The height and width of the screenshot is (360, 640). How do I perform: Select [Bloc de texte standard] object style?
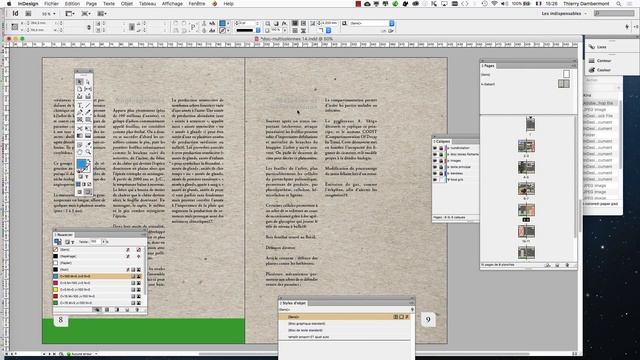[306, 330]
